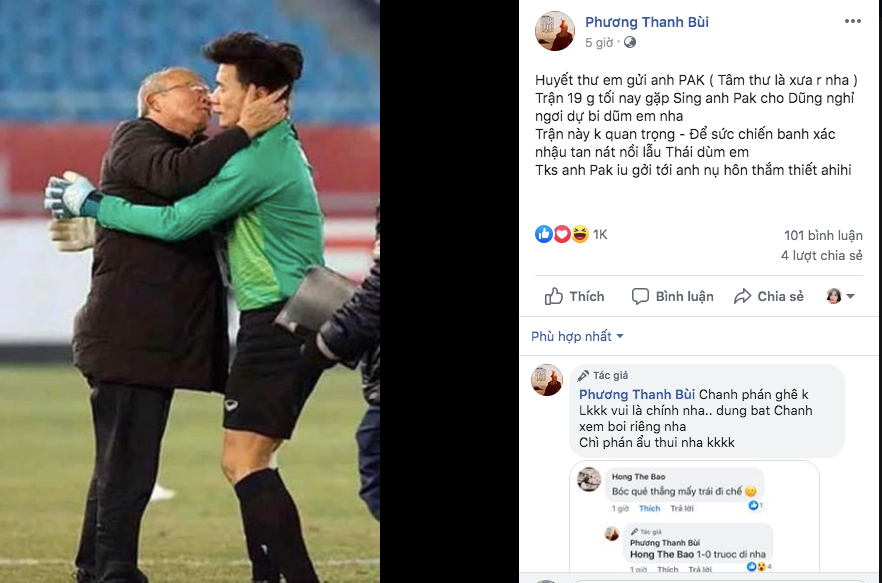This screenshot has width=882, height=583.
Task: Click the globe public audience icon
Action: point(629,43)
